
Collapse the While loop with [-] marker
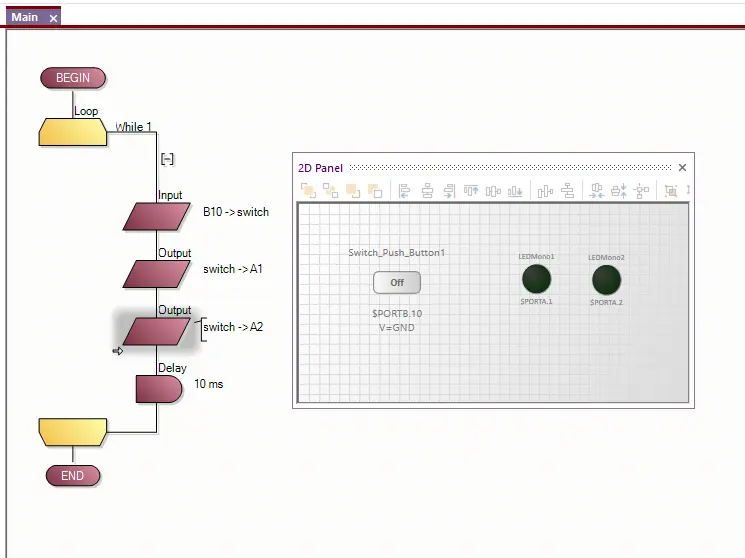click(x=167, y=158)
